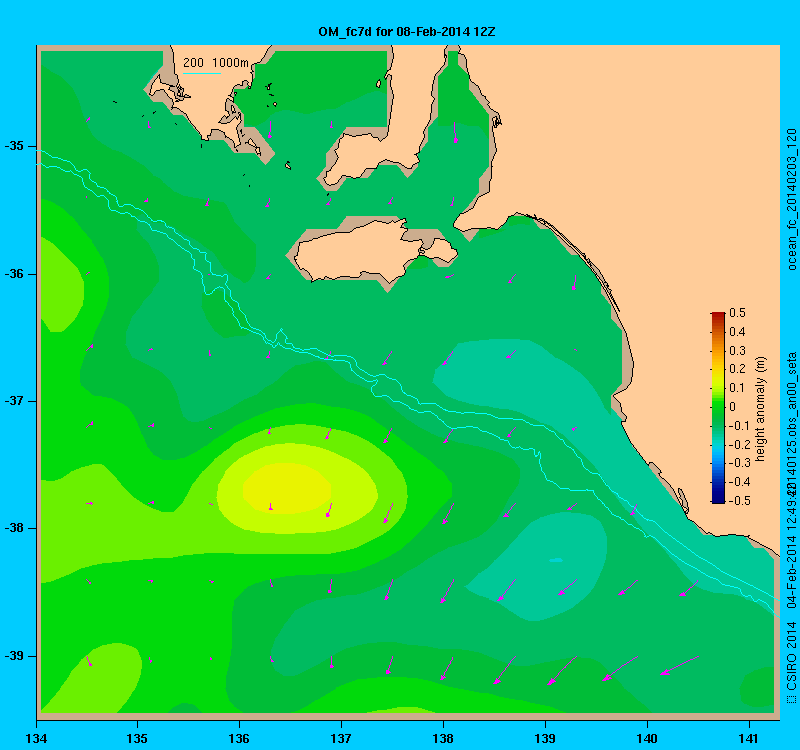Image resolution: width=800 pixels, height=750 pixels.
Task: Select the 140 longitude axis label
Action: (647, 738)
